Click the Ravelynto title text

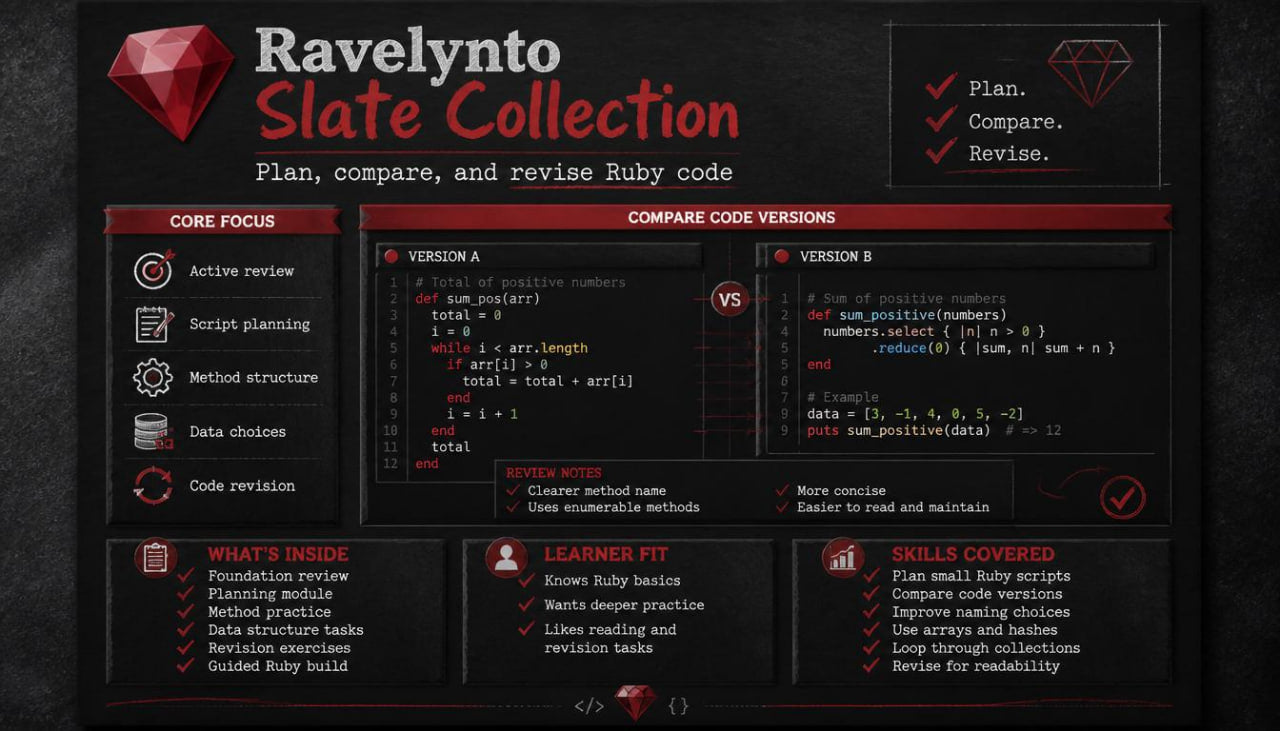pyautogui.click(x=407, y=53)
